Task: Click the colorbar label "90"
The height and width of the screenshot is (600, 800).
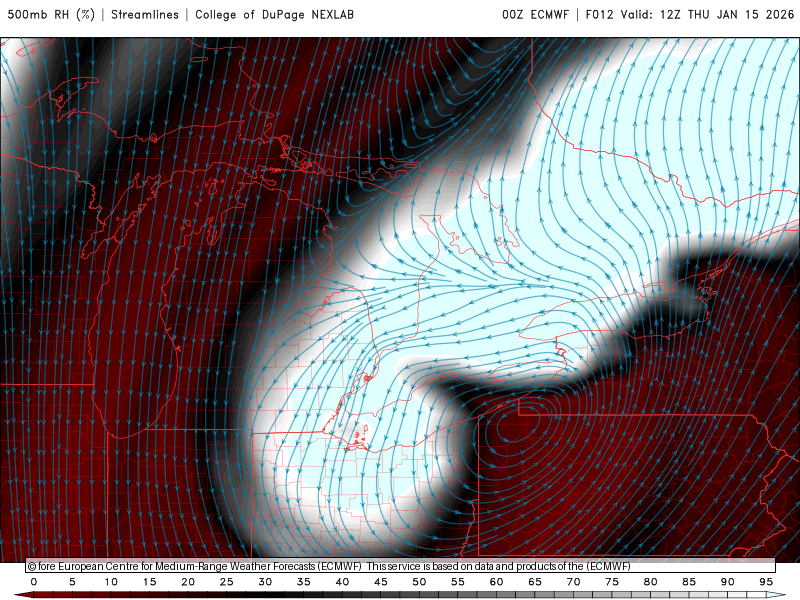Action: tap(727, 582)
